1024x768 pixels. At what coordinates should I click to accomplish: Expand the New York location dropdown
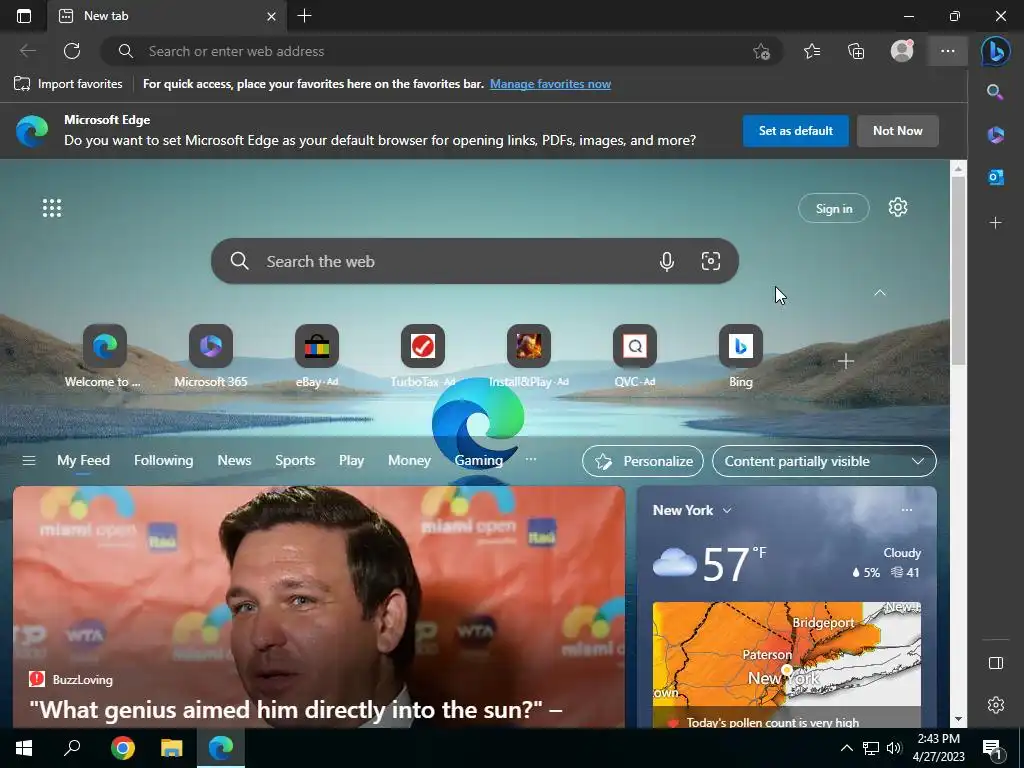tap(727, 511)
